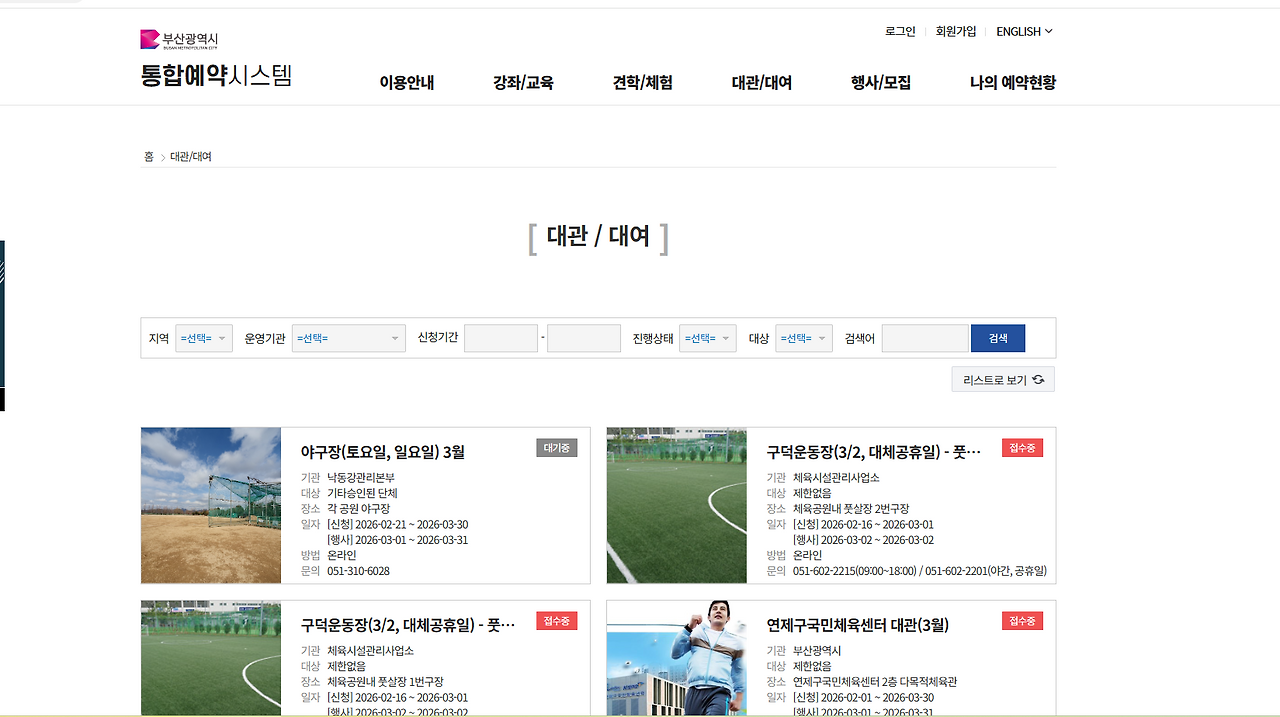Open the 연제구국민체육센터 대관(3월) title

[x=858, y=625]
